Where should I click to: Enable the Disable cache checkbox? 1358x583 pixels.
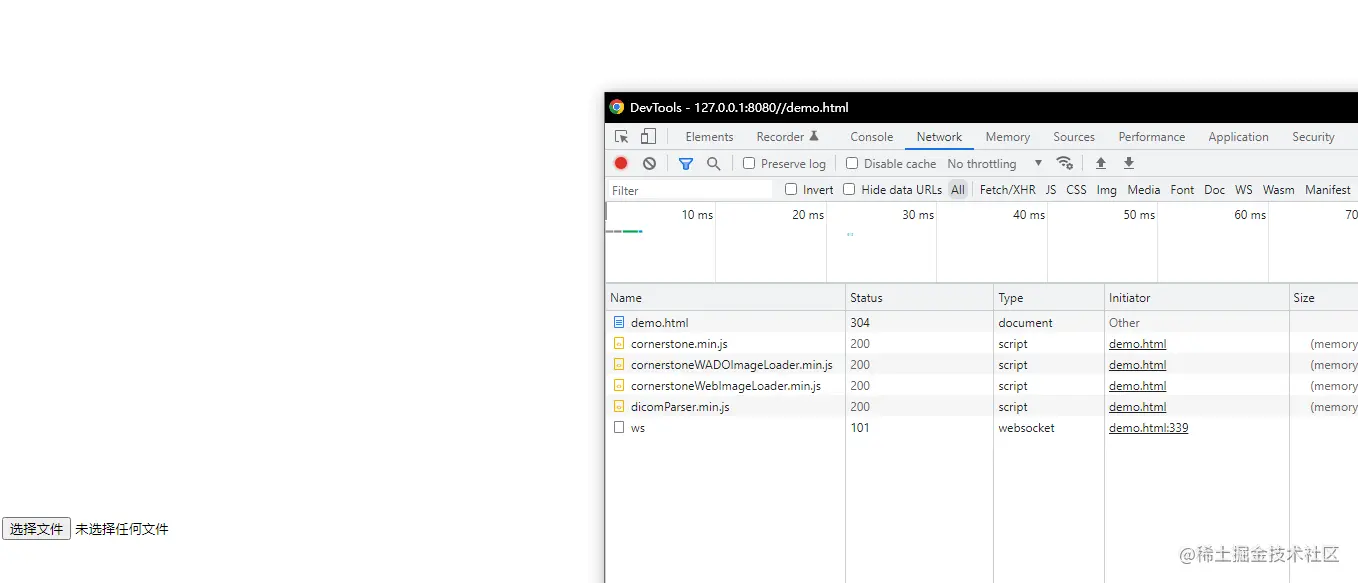tap(852, 163)
